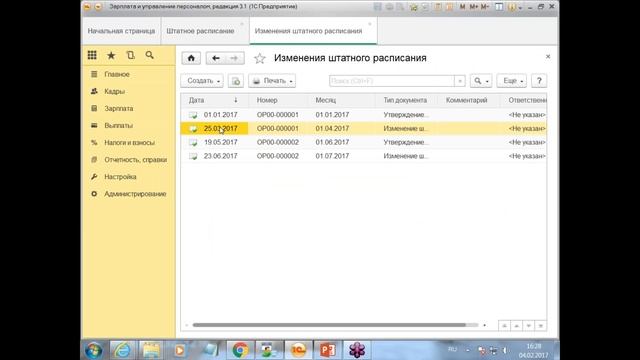Open Windows Explorer folder from taskbar
The image size is (640, 360).
[151, 350]
